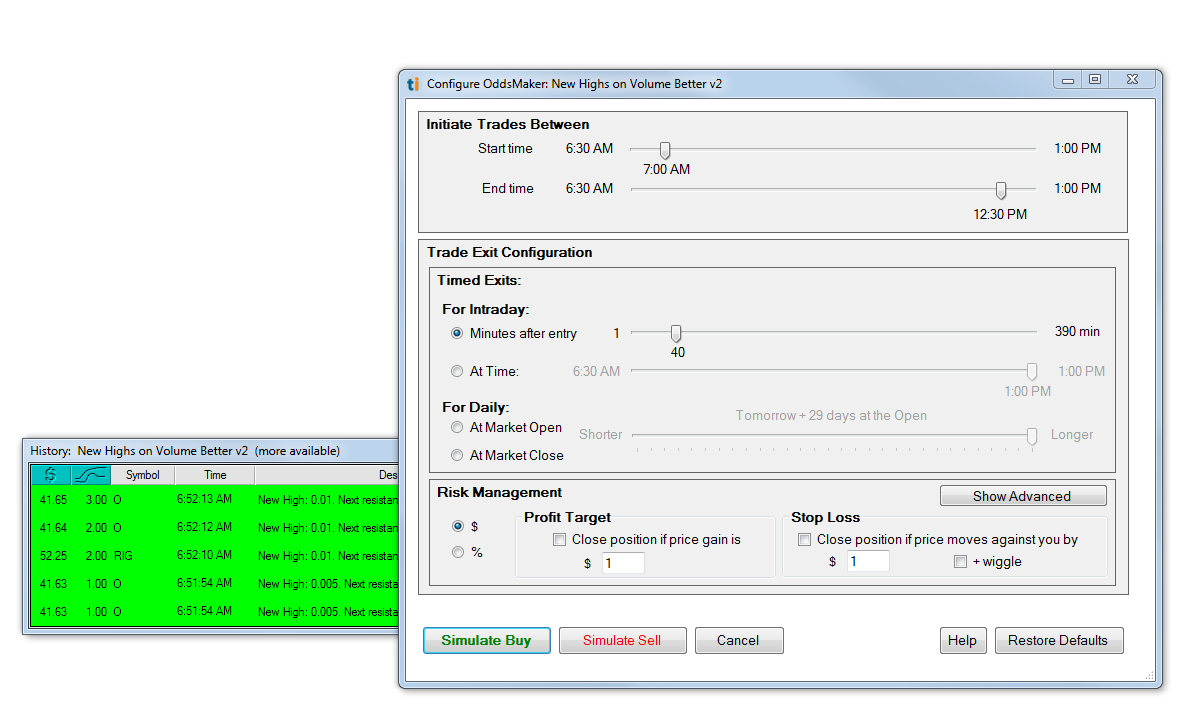This screenshot has width=1196, height=709.
Task: Click 'Tomorrow + 29 days at the Open' label
Action: [831, 415]
